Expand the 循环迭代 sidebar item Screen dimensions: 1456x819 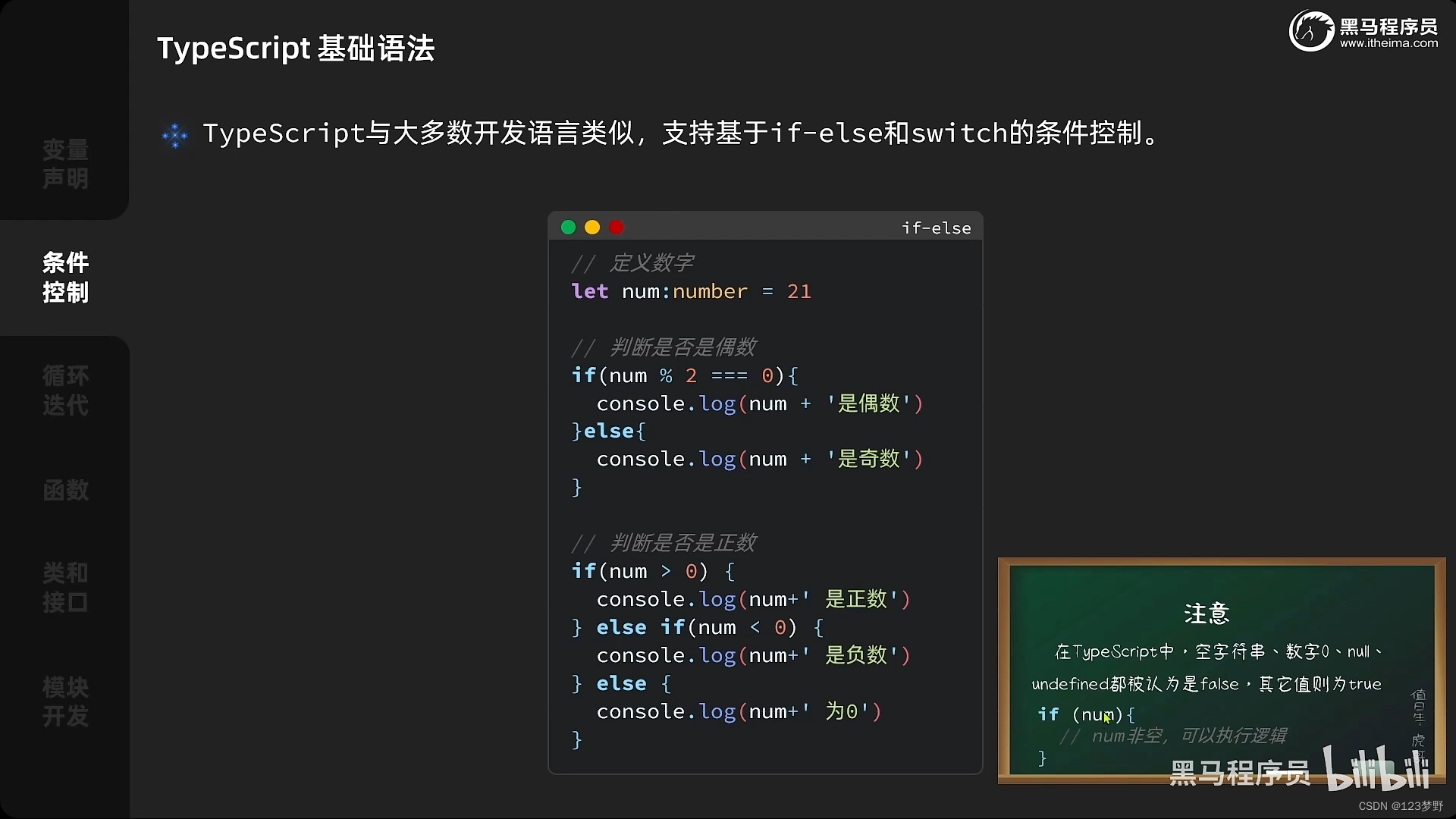click(x=65, y=391)
